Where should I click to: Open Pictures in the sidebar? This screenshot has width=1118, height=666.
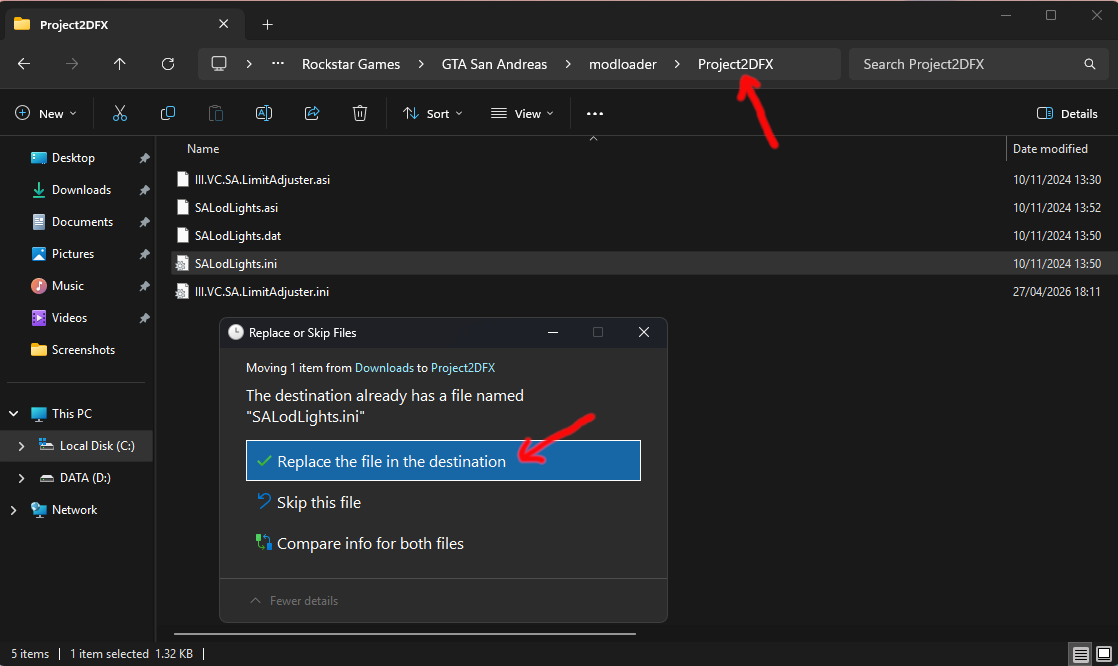point(73,254)
